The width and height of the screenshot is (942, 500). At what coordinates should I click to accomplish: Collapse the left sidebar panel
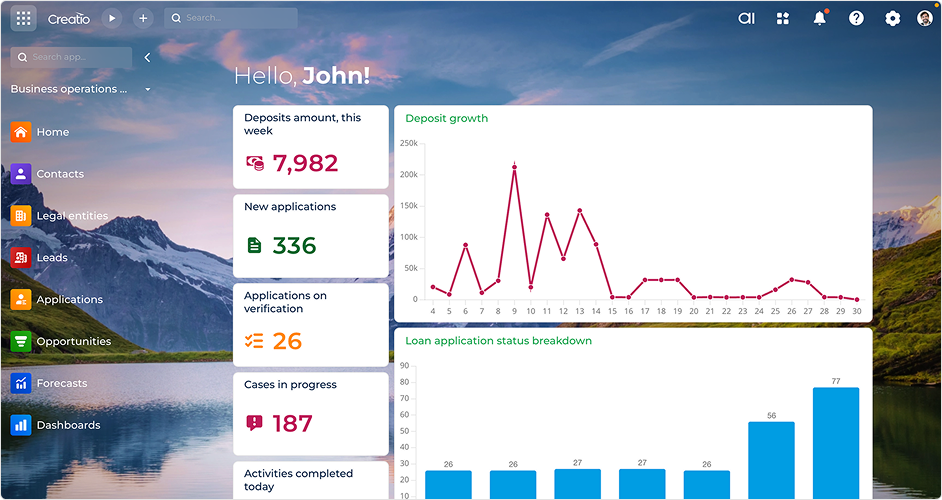pos(147,58)
